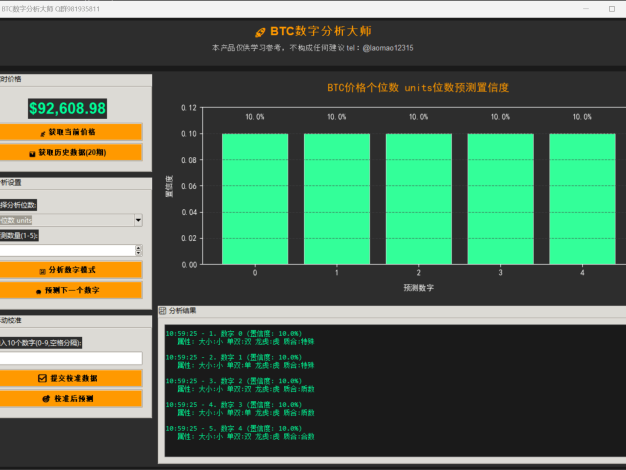Select the 位数 units combo box field
The height and width of the screenshot is (470, 626).
point(65,220)
